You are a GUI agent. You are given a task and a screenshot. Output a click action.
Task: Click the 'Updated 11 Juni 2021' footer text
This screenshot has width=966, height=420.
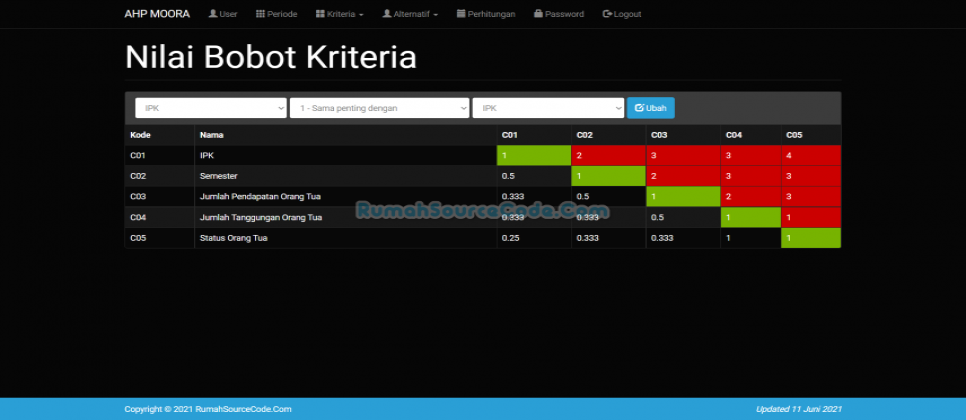(798, 409)
